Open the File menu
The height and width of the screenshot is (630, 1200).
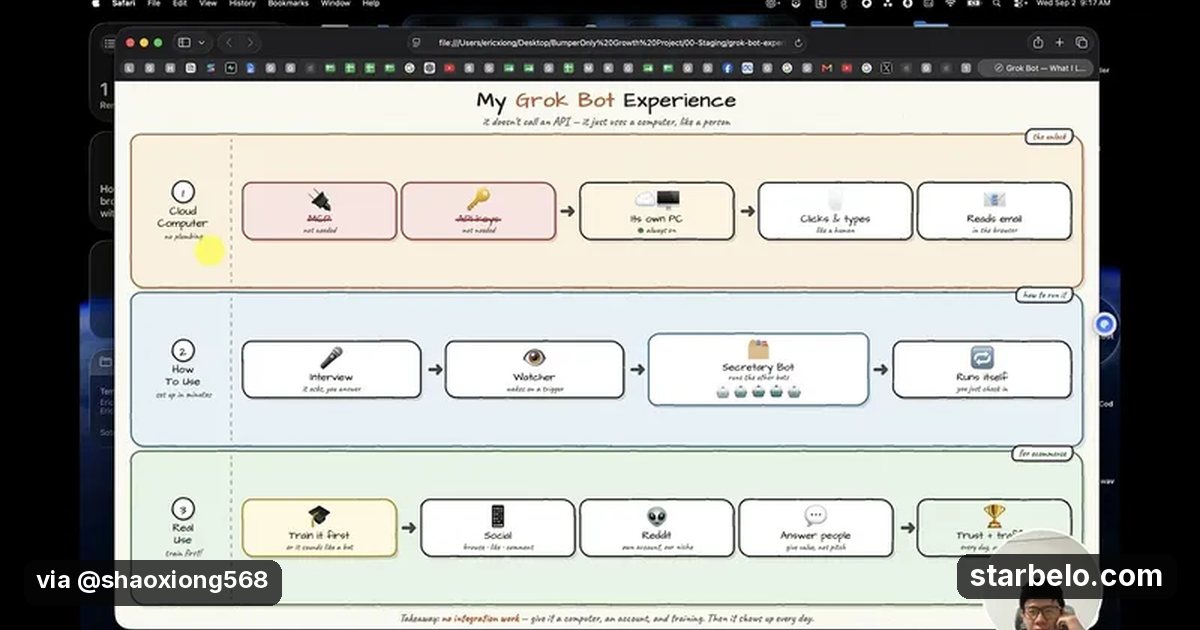pos(154,4)
